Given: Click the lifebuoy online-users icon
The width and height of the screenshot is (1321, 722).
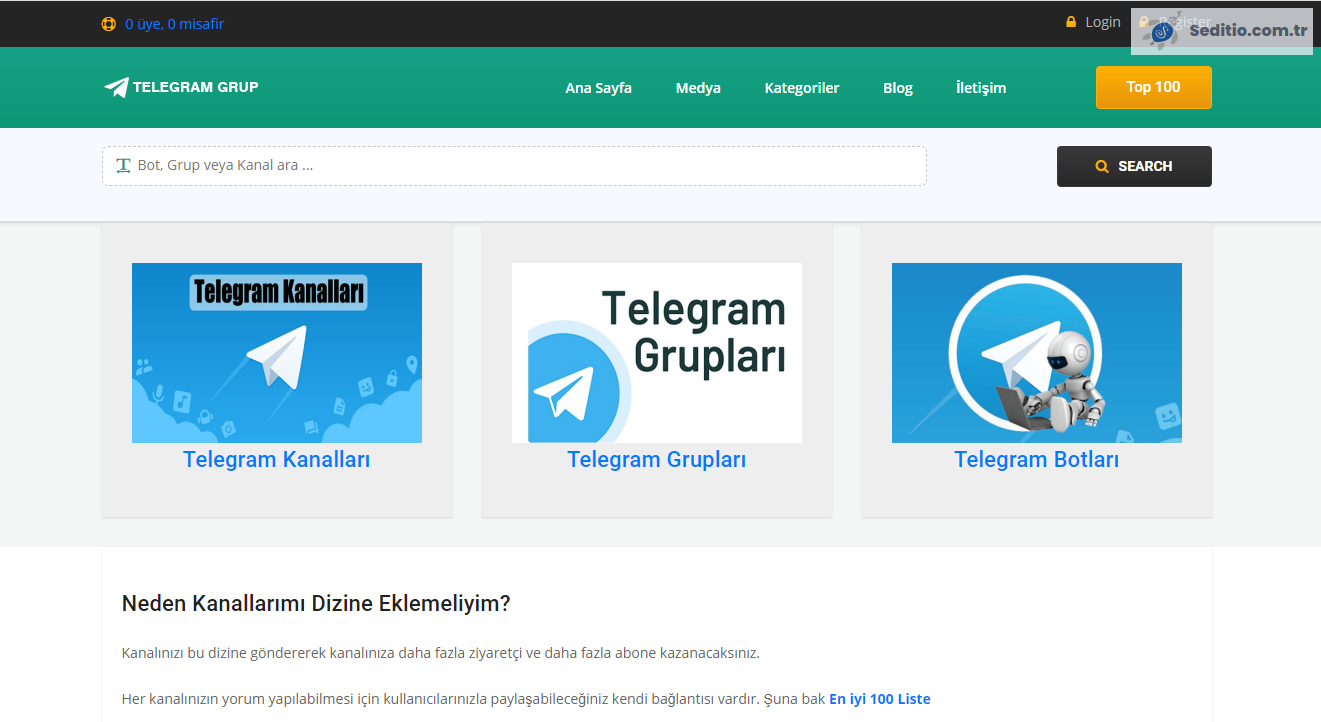Looking at the screenshot, I should [109, 24].
